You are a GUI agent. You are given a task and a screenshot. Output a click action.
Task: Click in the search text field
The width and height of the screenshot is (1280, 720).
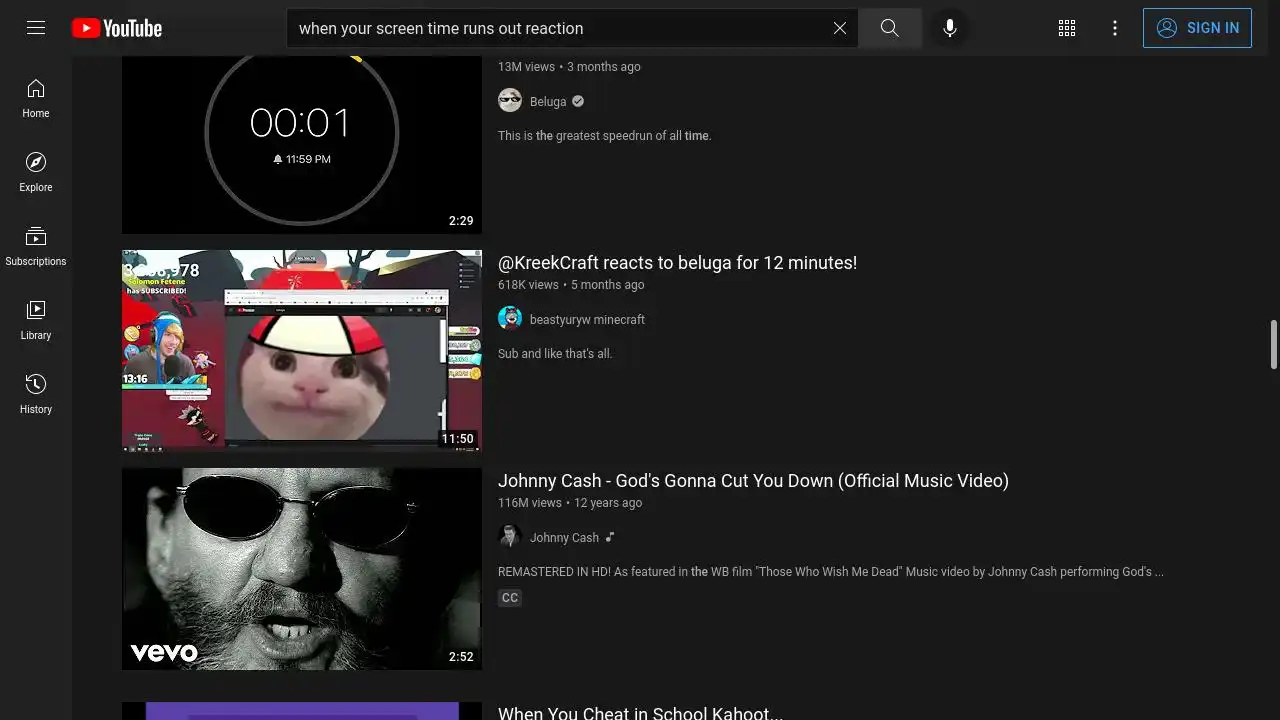560,28
